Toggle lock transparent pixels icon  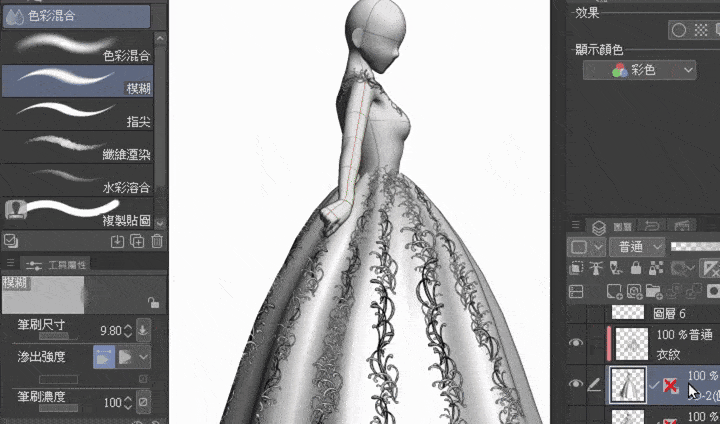click(655, 268)
